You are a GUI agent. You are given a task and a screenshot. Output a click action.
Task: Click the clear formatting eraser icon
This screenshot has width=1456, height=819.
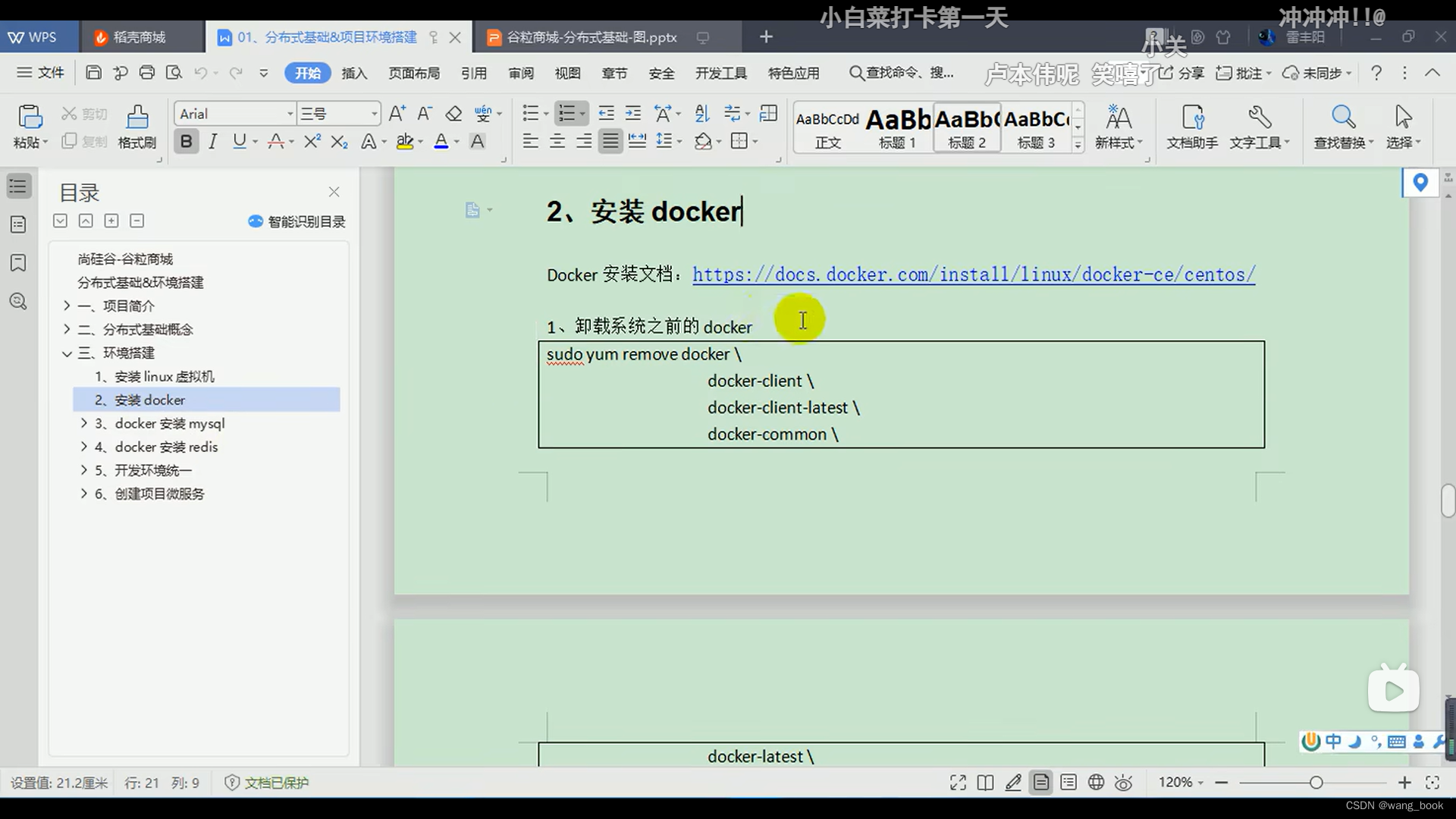click(453, 114)
